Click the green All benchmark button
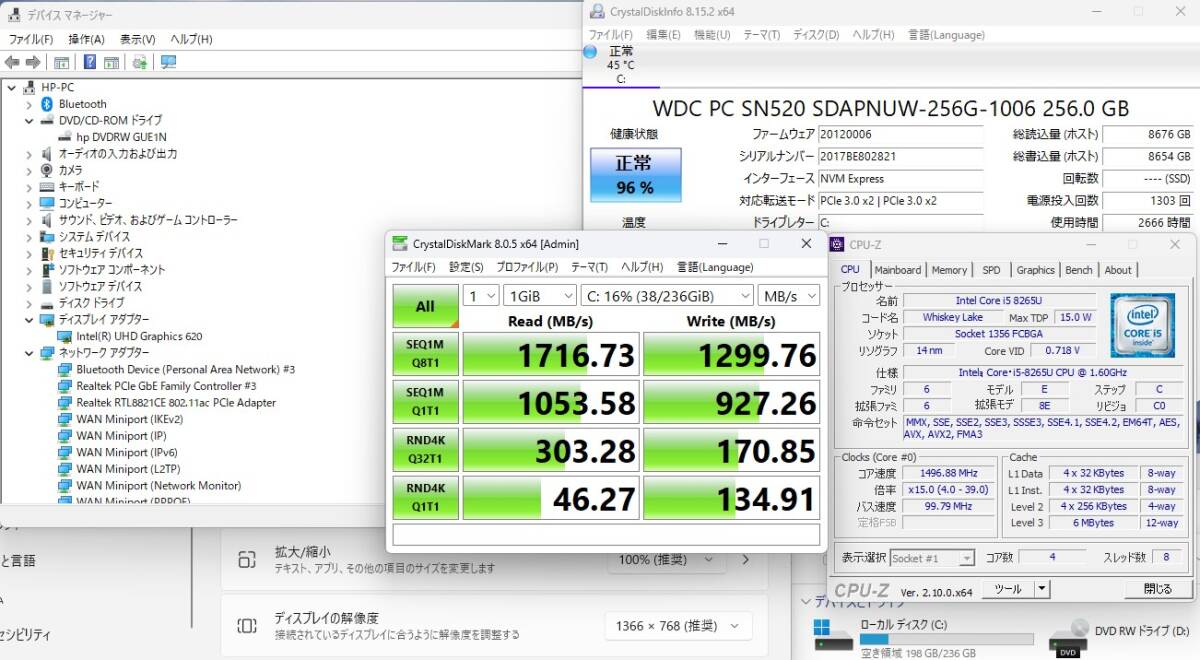This screenshot has width=1200, height=660. point(425,307)
